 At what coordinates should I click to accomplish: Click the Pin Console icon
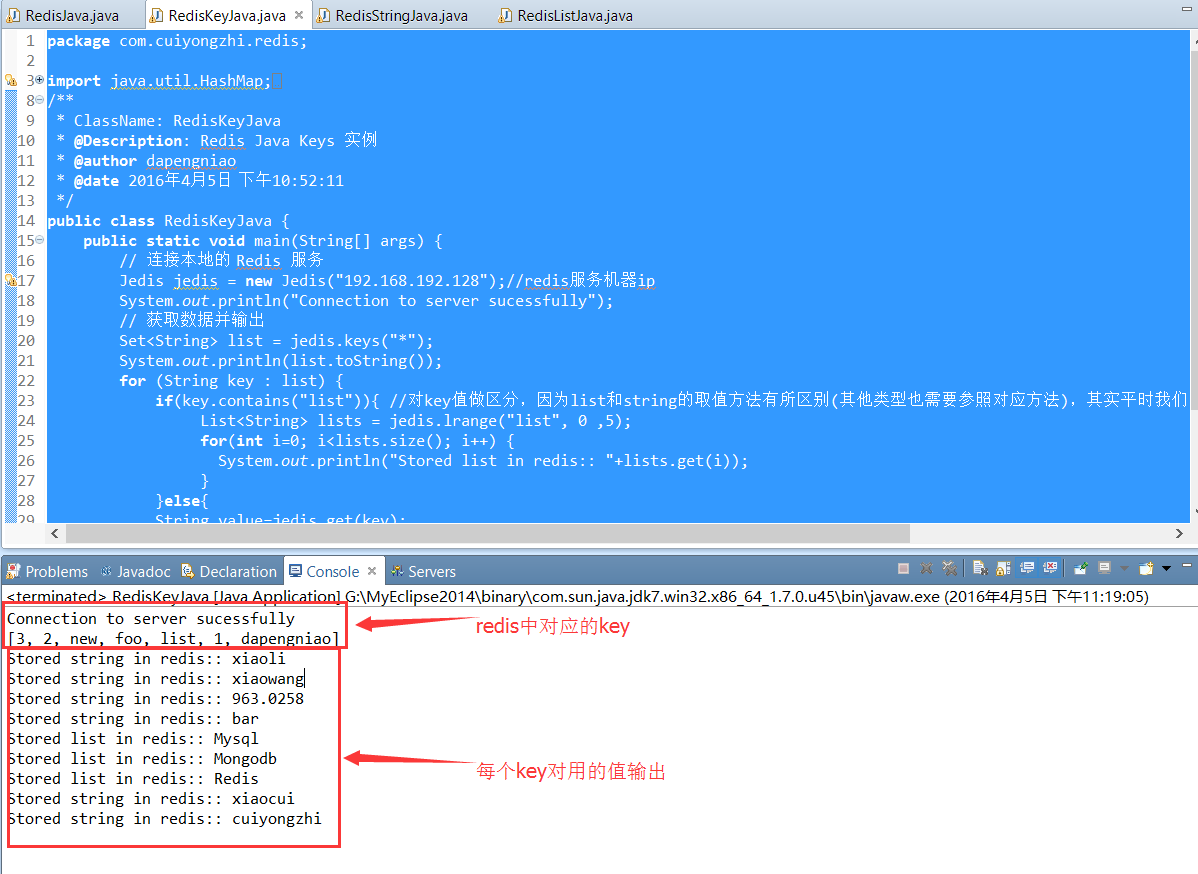click(1081, 568)
